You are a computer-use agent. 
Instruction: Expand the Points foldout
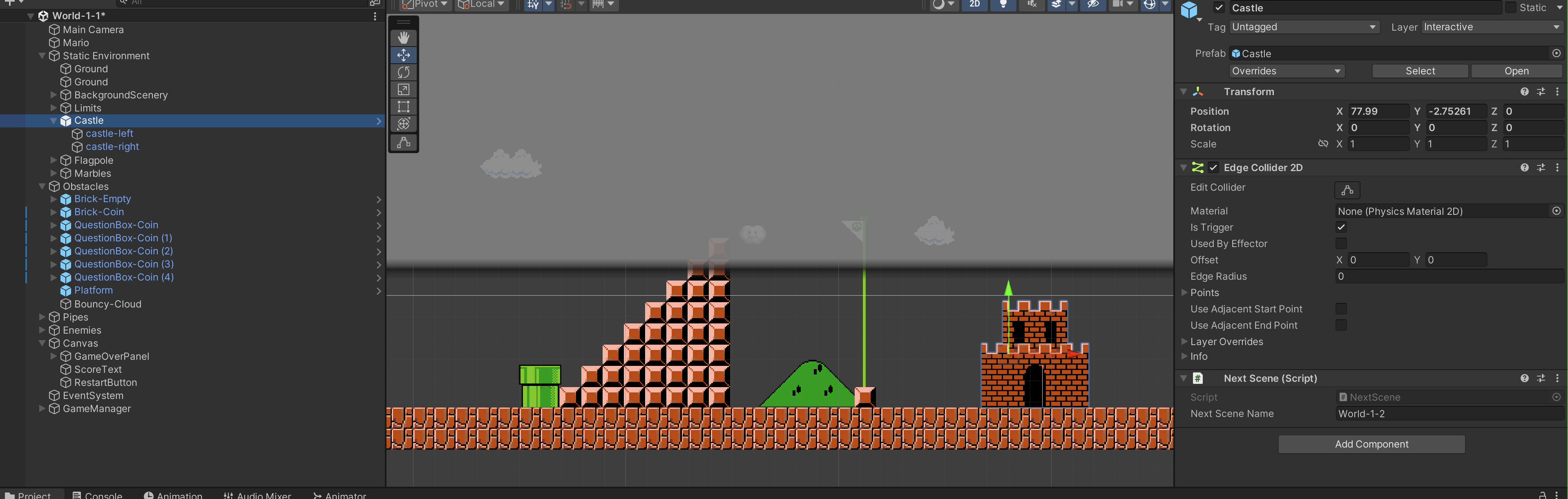1184,293
